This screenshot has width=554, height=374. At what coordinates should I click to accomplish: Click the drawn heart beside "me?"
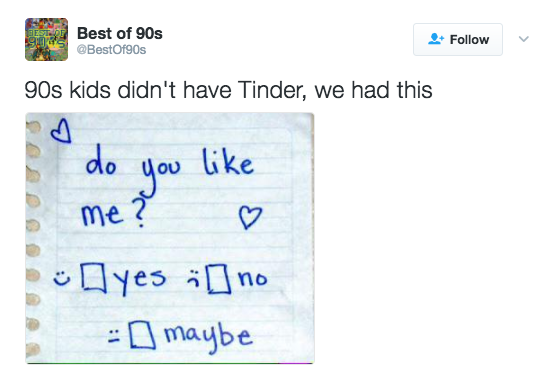coord(250,217)
